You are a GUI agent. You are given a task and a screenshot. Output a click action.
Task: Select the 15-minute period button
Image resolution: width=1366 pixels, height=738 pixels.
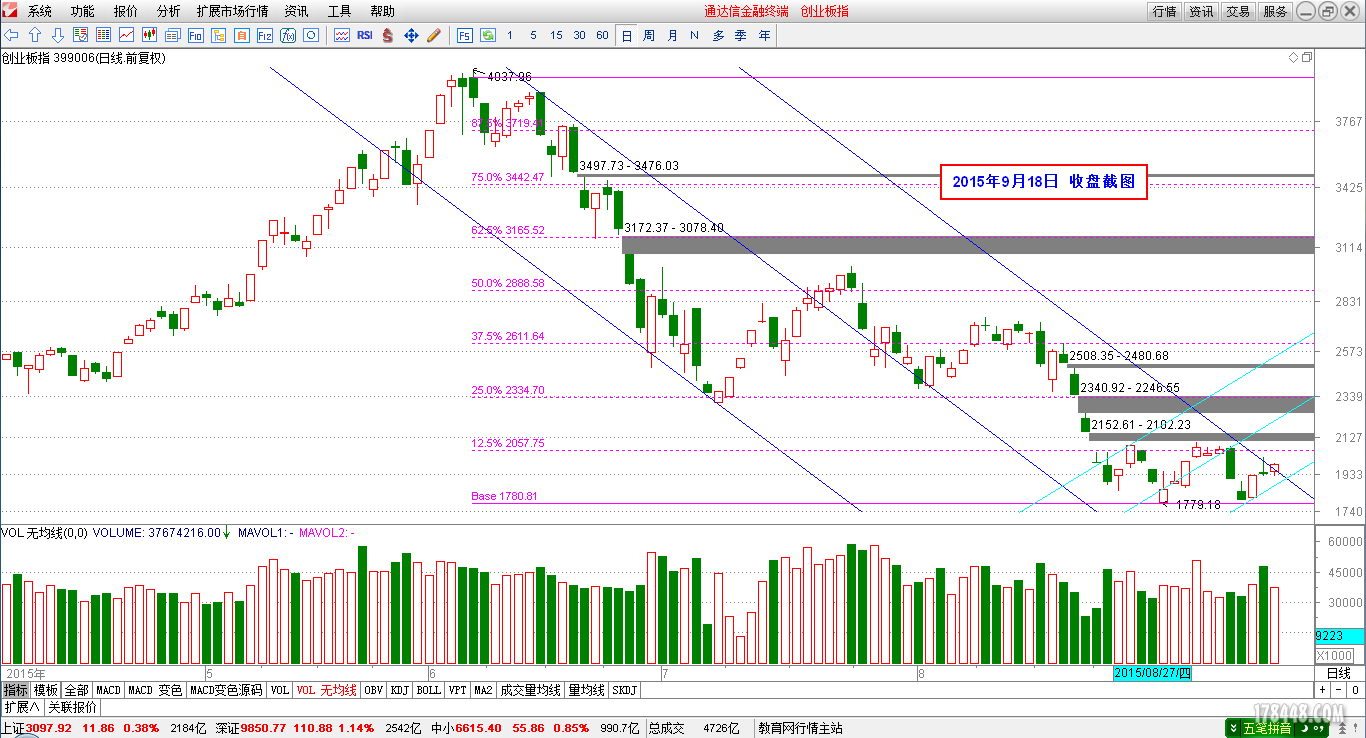click(556, 35)
